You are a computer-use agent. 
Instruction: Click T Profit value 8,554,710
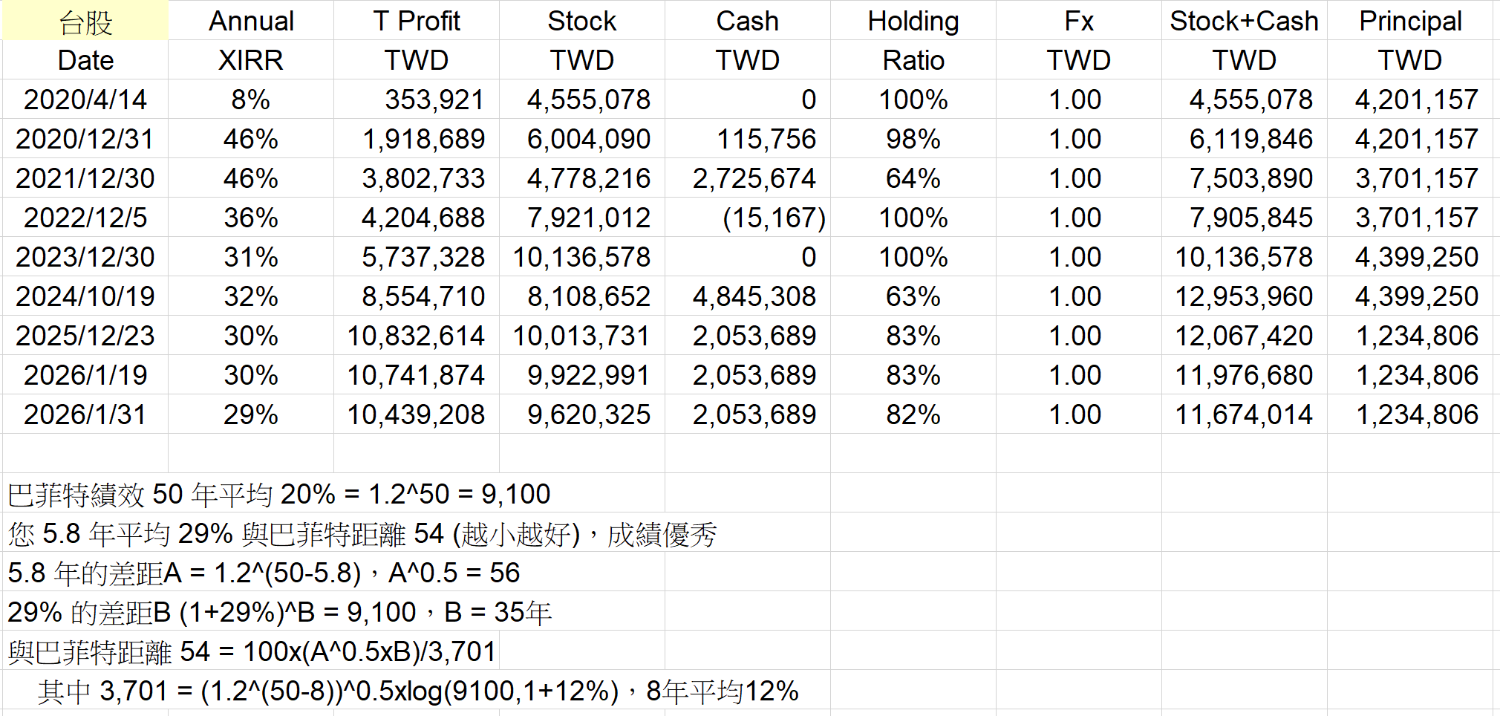pos(416,297)
